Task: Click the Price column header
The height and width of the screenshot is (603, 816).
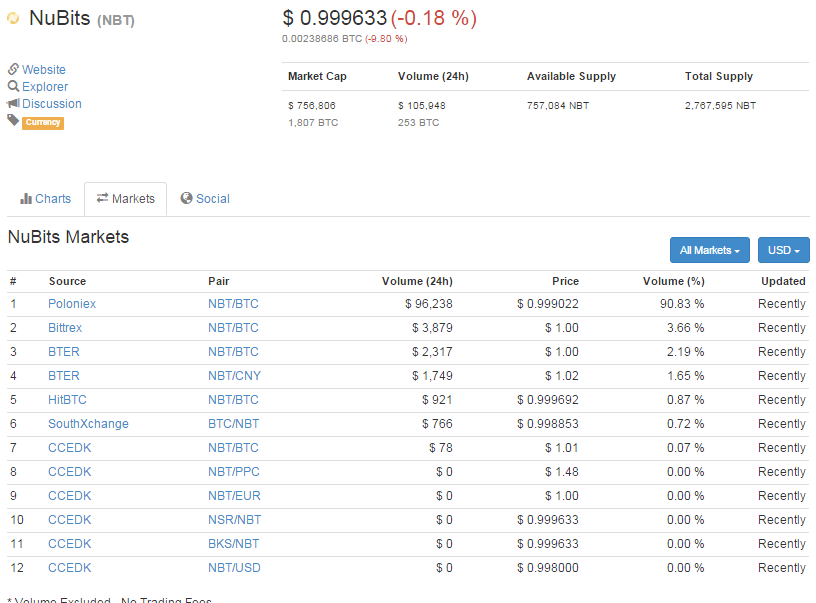Action: (x=565, y=281)
